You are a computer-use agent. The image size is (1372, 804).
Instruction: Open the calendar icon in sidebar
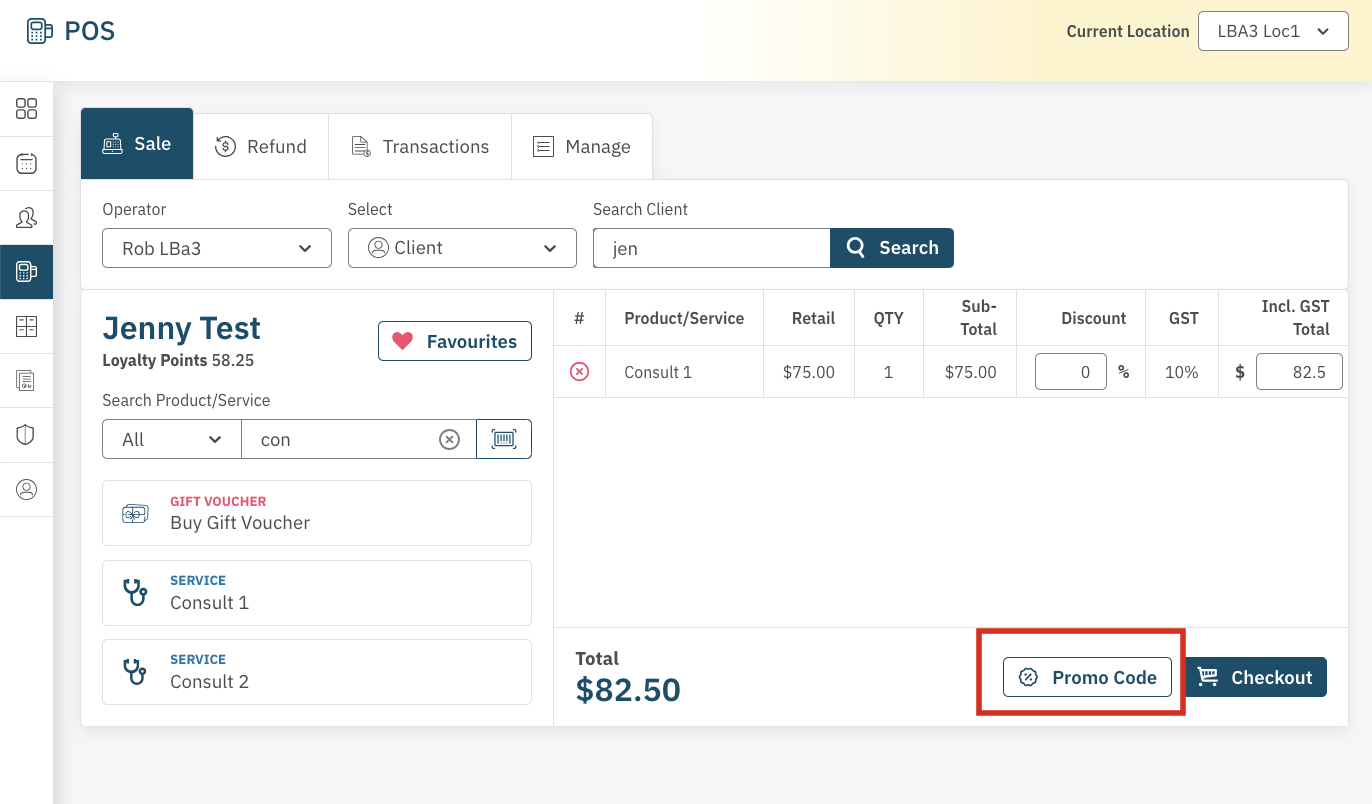pyautogui.click(x=27, y=164)
